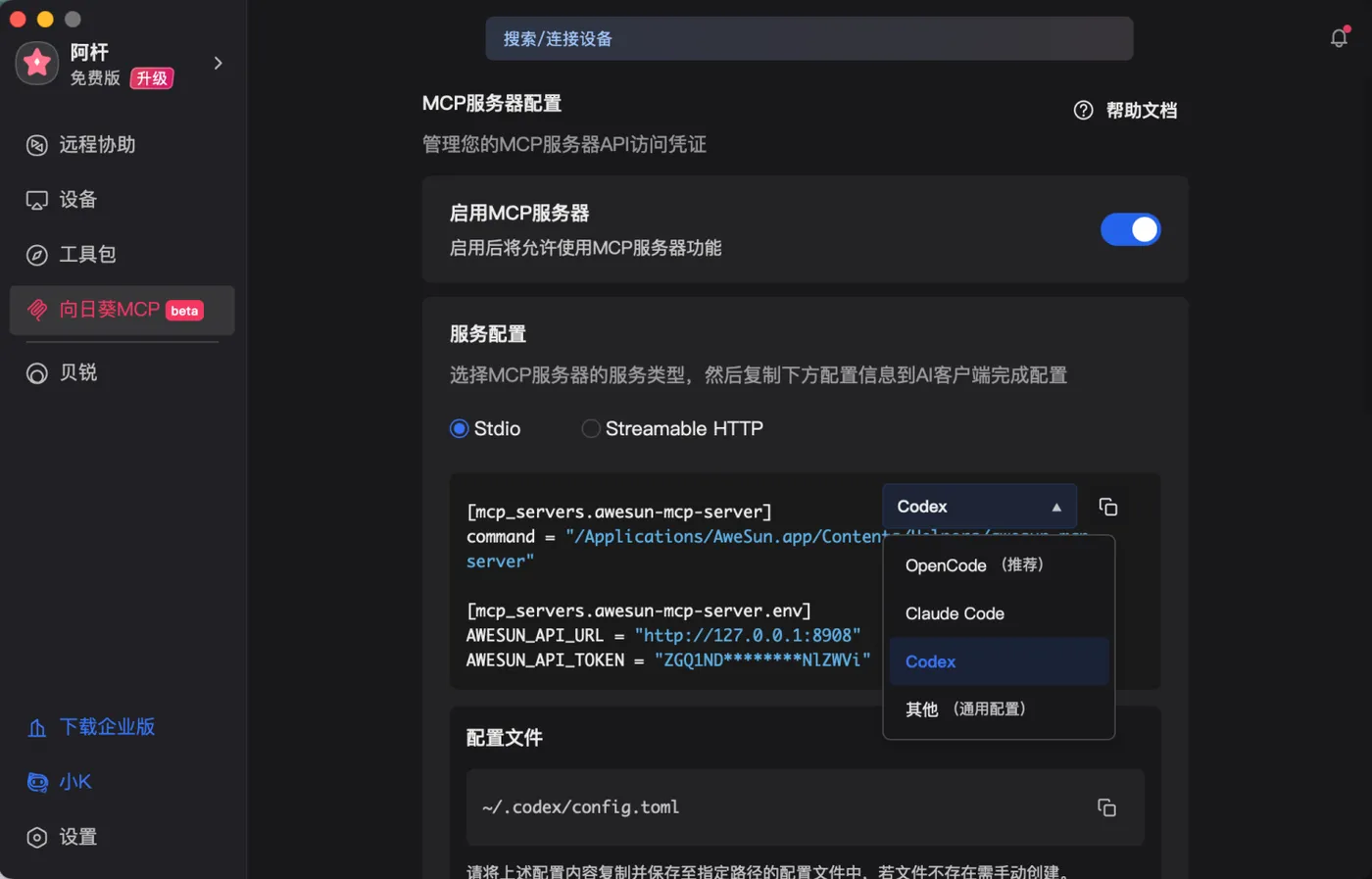Click the 设备 device monitor icon
The image size is (1372, 879).
pyautogui.click(x=37, y=200)
